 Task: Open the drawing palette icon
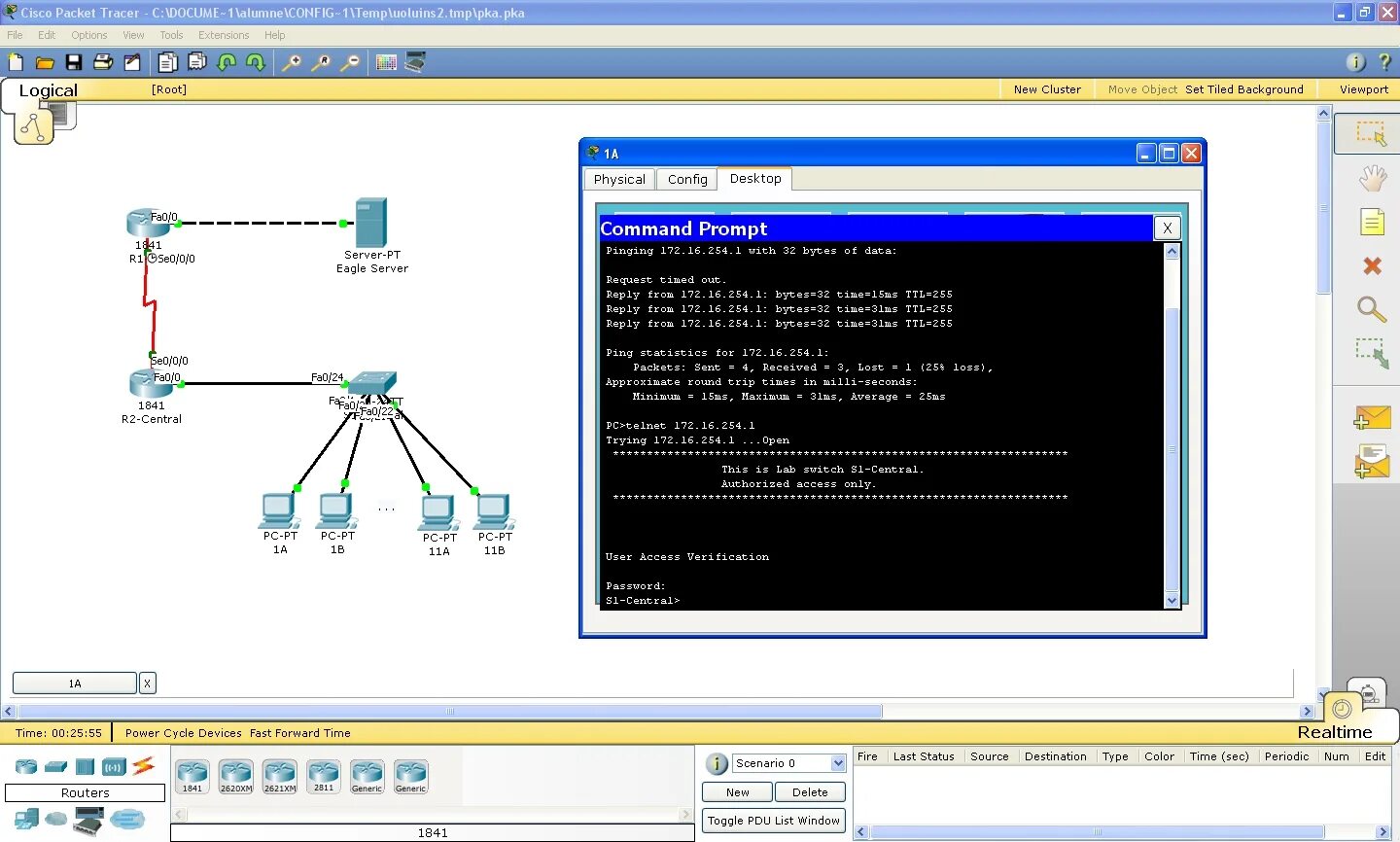[386, 62]
